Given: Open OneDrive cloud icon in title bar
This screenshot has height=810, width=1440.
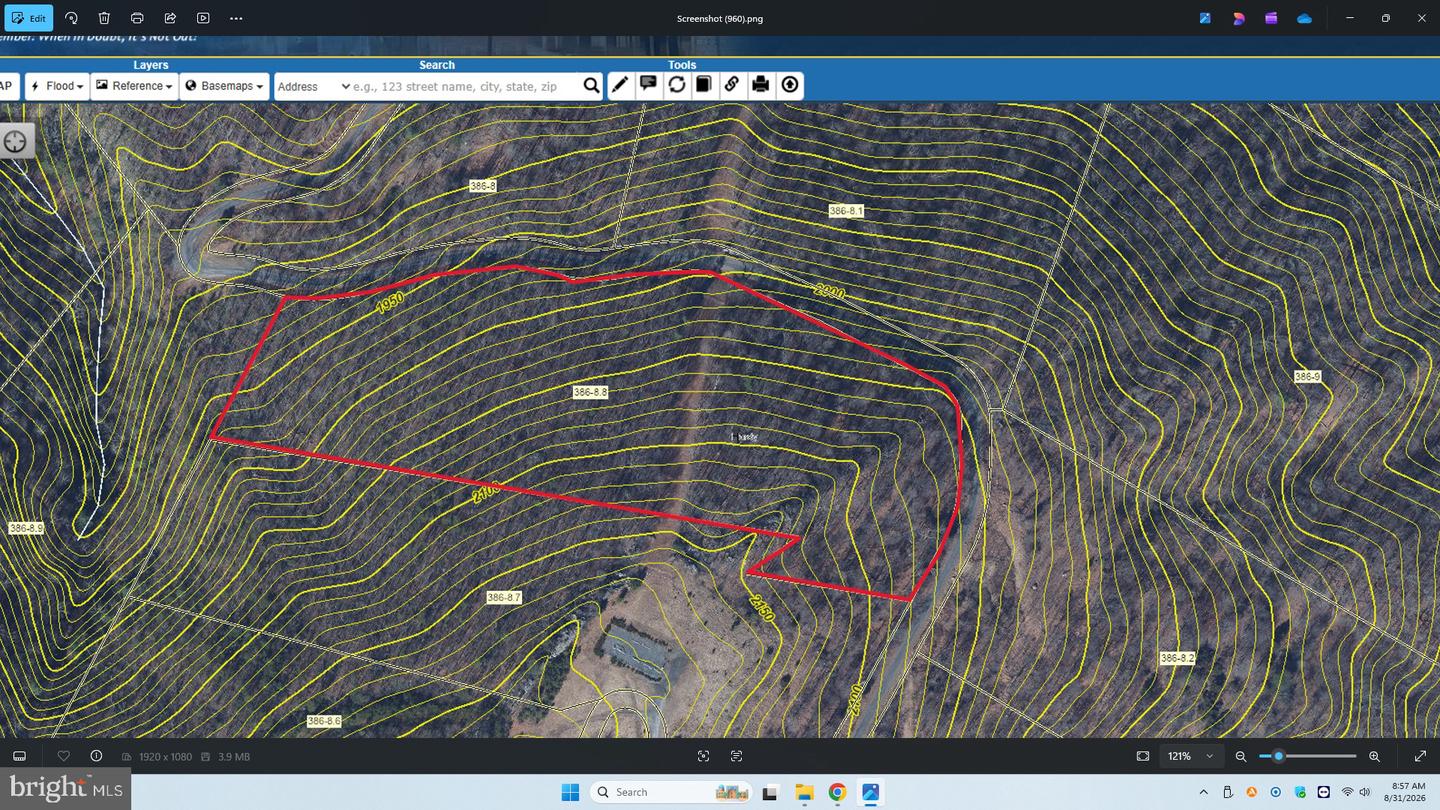Looking at the screenshot, I should [1304, 18].
